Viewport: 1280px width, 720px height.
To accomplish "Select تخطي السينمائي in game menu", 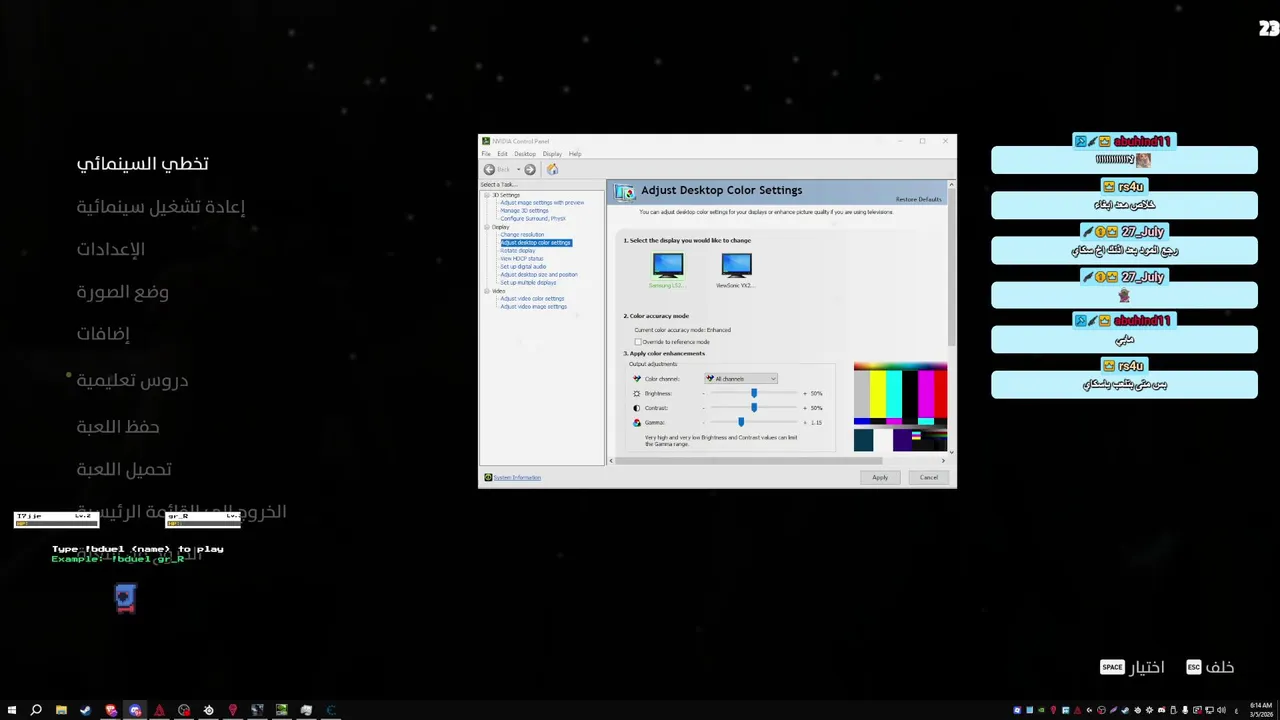I will (x=143, y=164).
